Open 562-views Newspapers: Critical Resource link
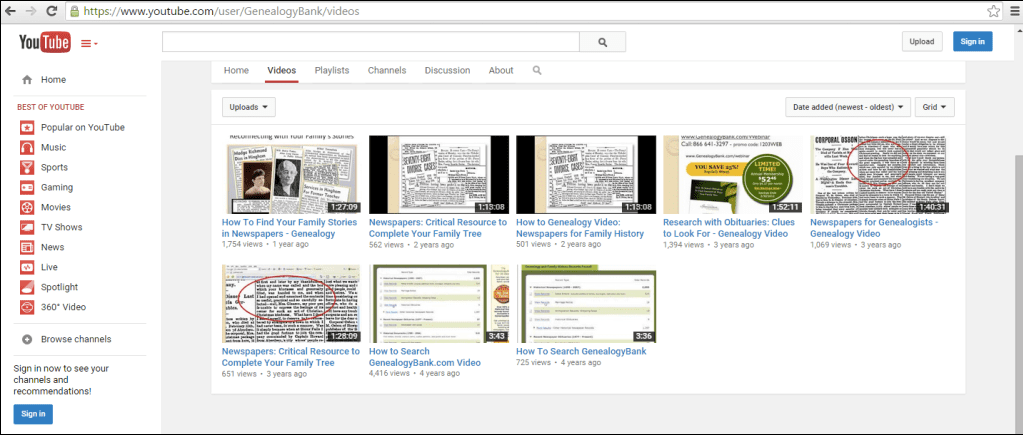1023x435 pixels. [438, 228]
